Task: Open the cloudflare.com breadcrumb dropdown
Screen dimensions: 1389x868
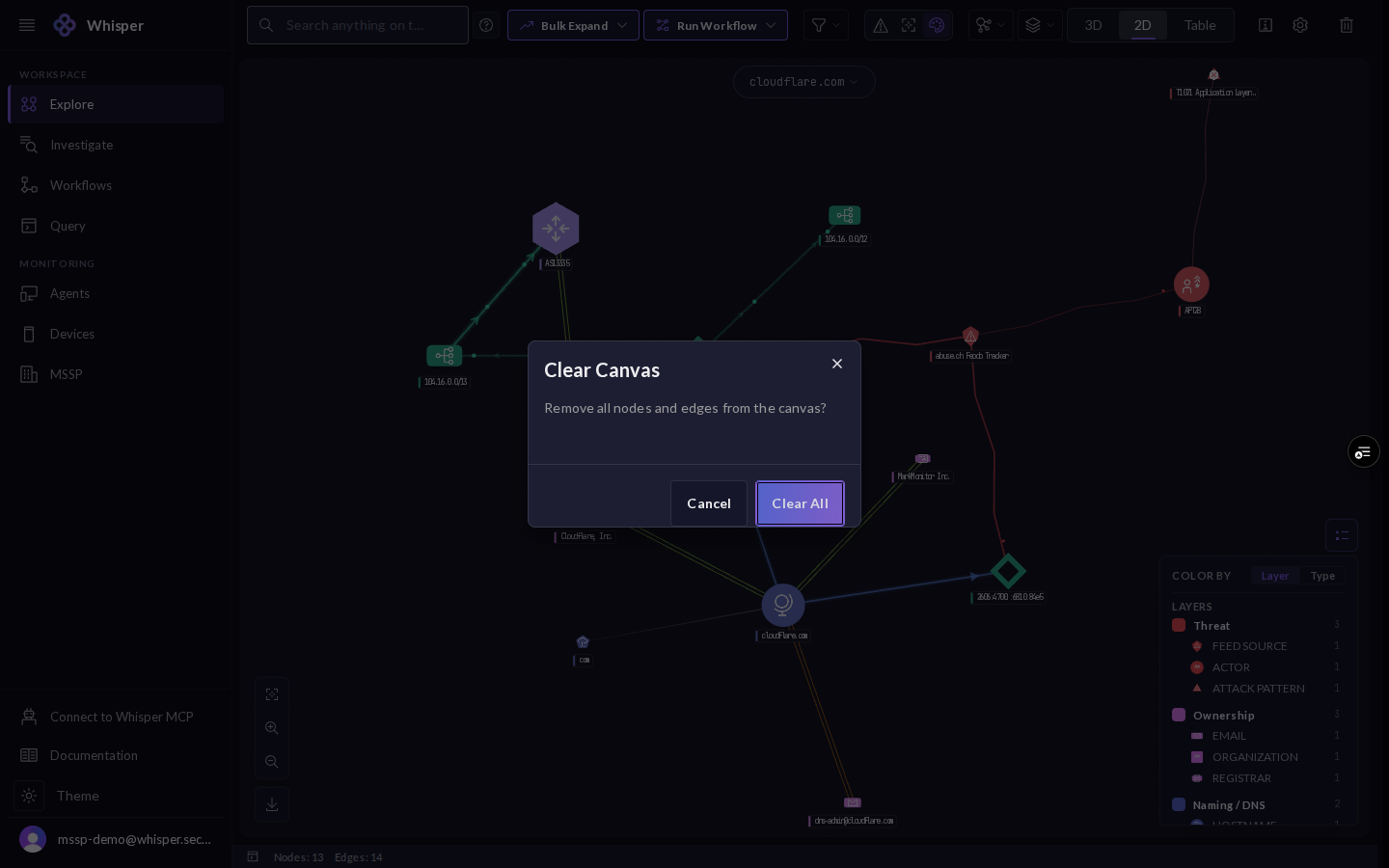Action: coord(803,82)
